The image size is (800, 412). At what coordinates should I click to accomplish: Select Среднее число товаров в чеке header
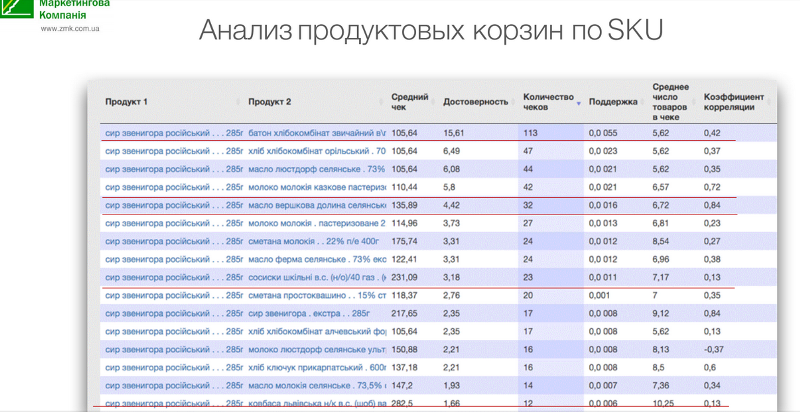[x=672, y=101]
